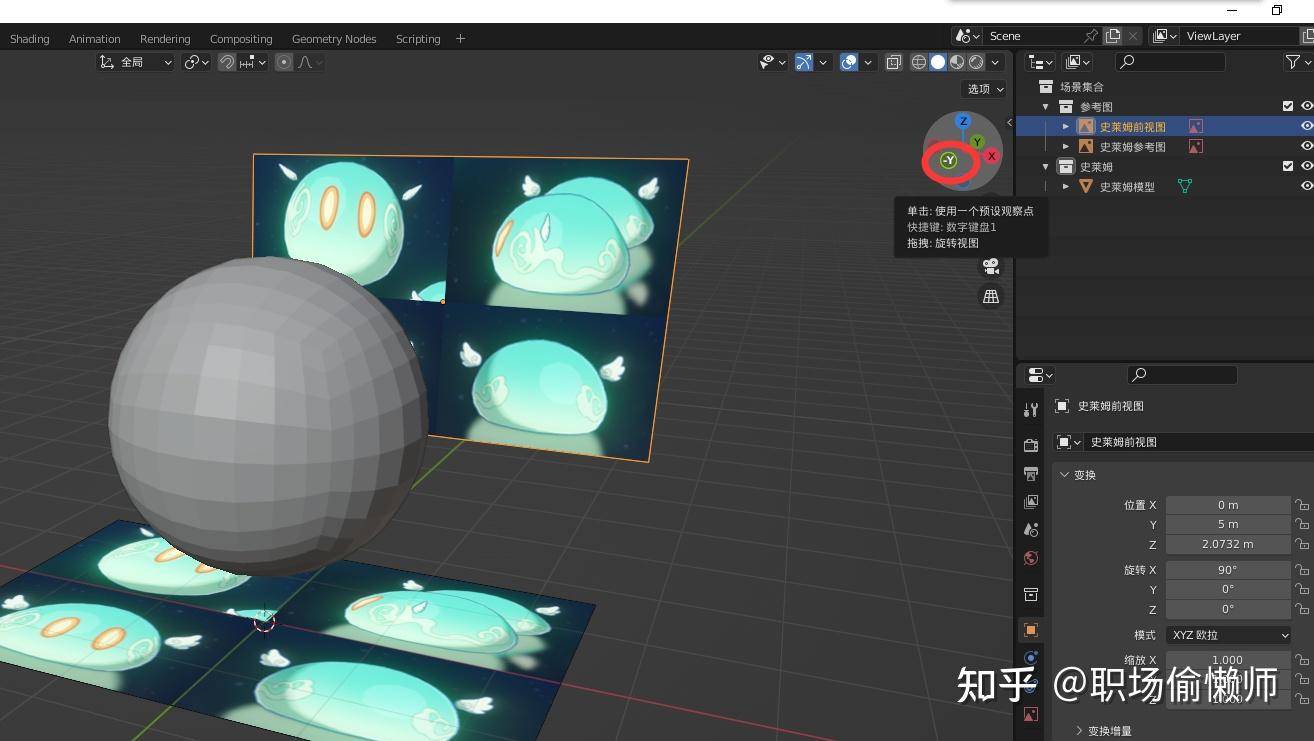
Task: Open Object properties tab (orange square)
Action: pyautogui.click(x=1031, y=630)
